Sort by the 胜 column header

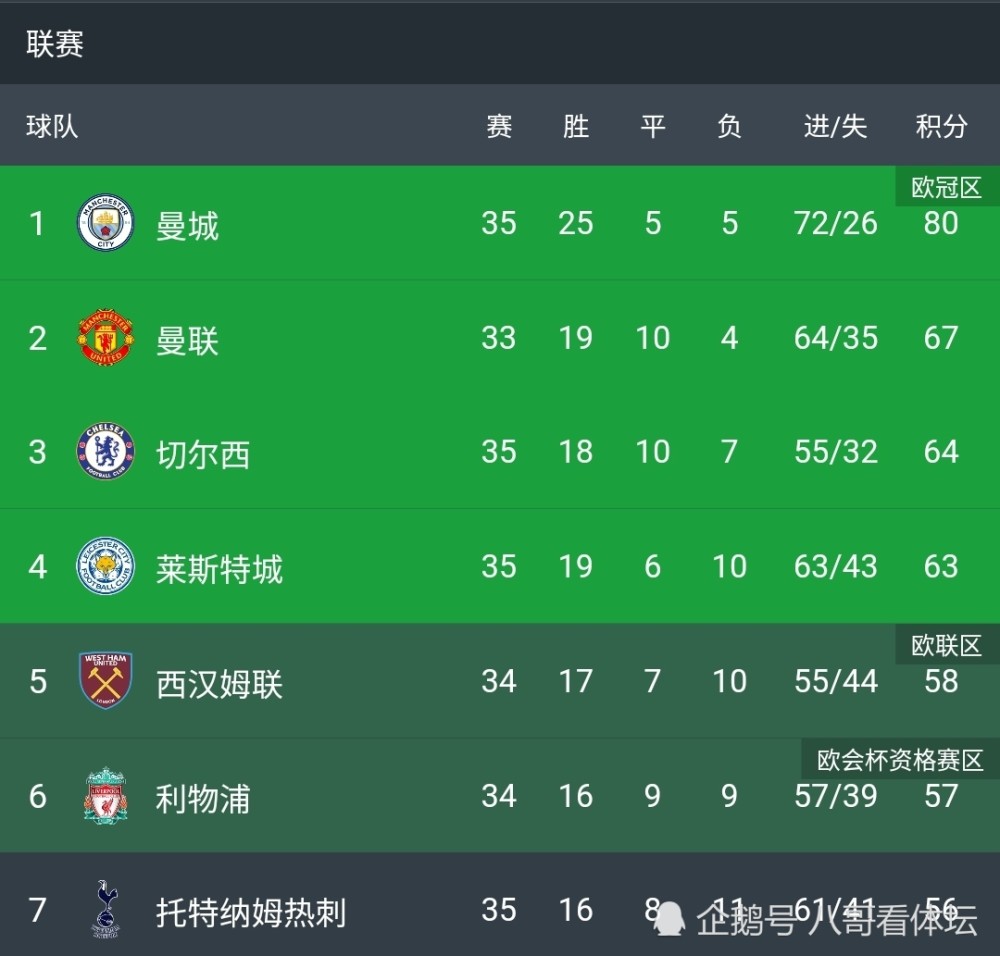tap(576, 126)
